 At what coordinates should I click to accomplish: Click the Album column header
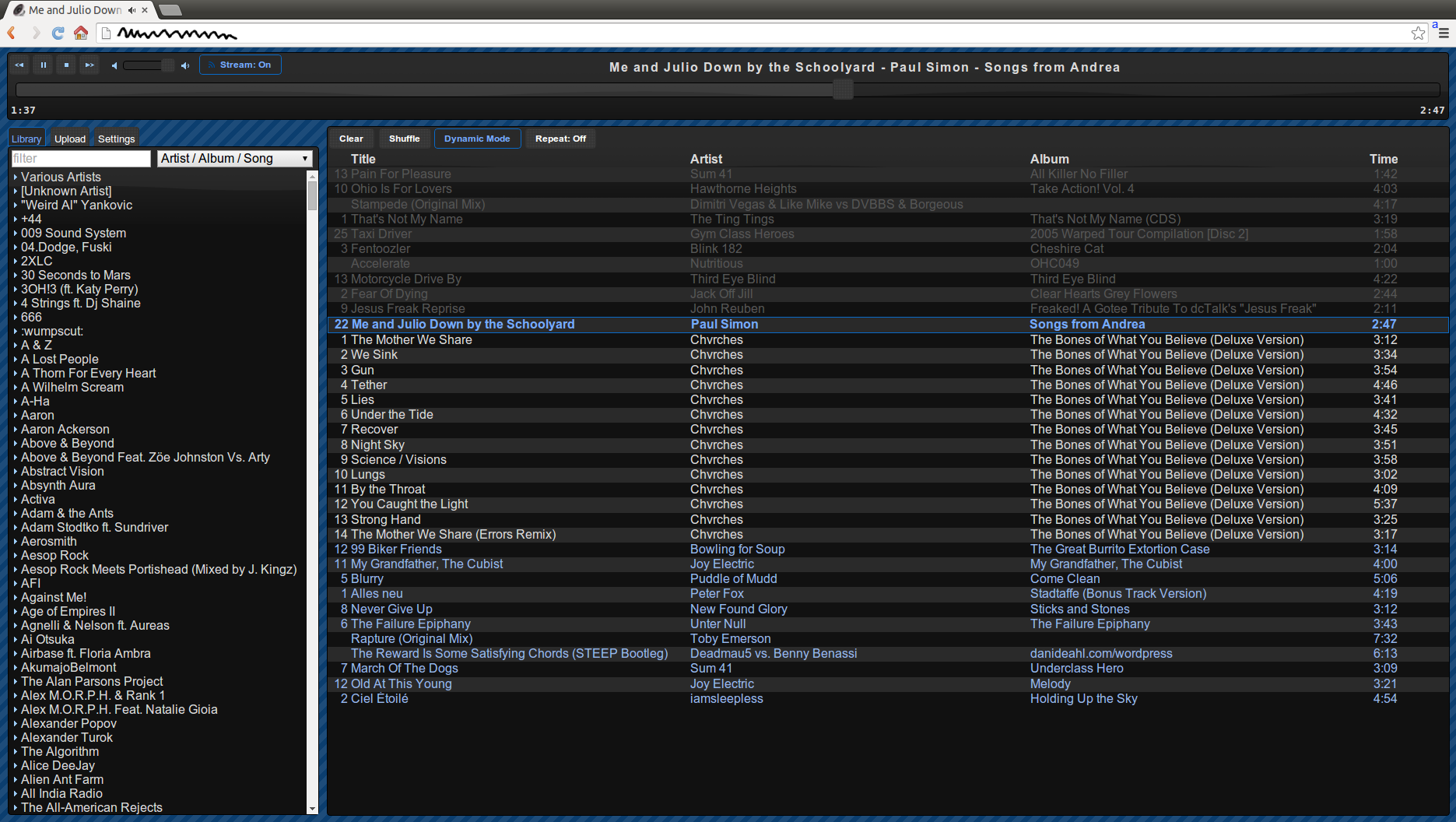[1049, 159]
